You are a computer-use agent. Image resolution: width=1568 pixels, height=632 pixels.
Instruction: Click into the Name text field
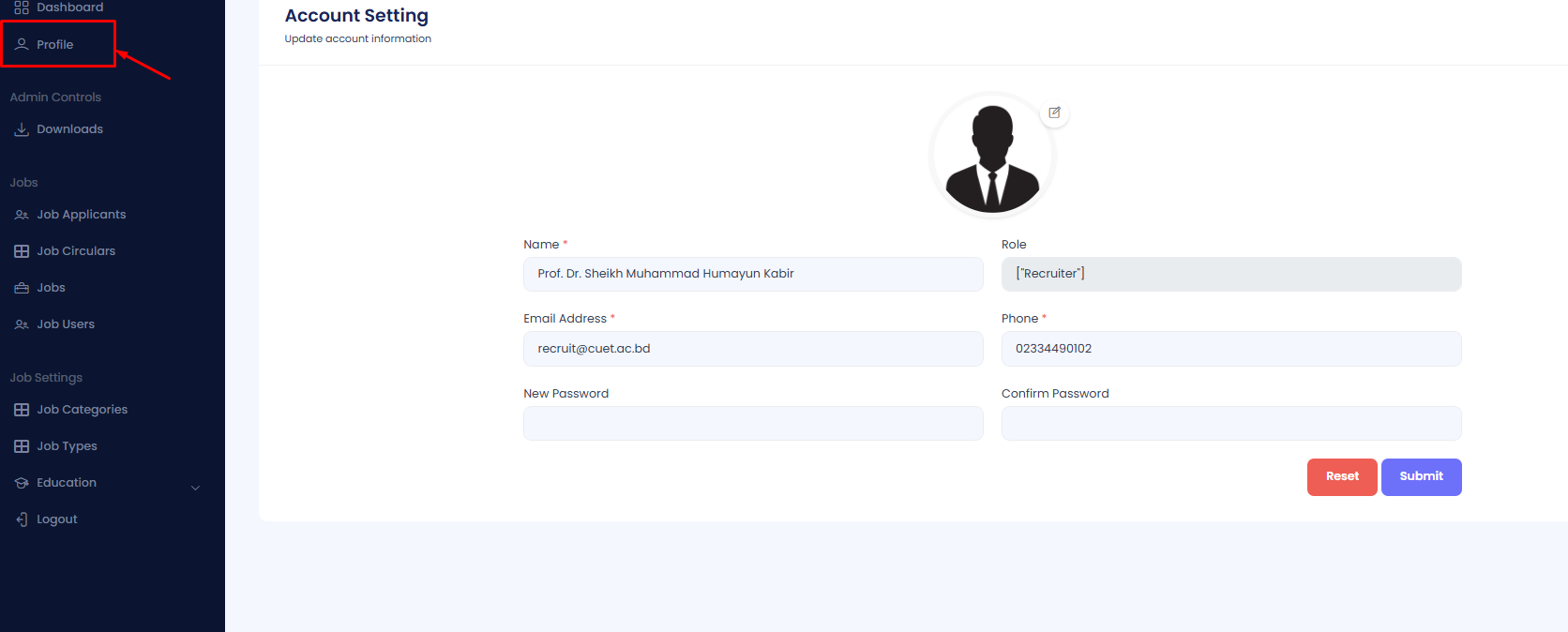click(x=752, y=274)
